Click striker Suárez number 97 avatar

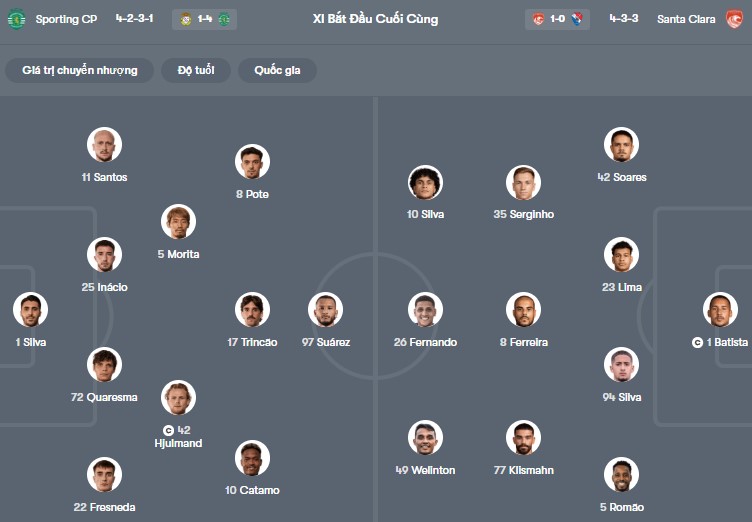point(325,310)
